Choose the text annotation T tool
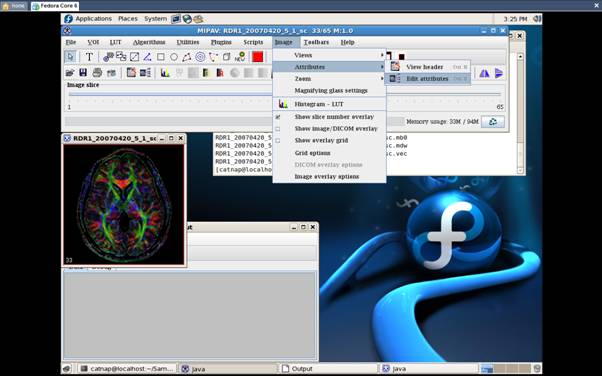 pos(89,57)
